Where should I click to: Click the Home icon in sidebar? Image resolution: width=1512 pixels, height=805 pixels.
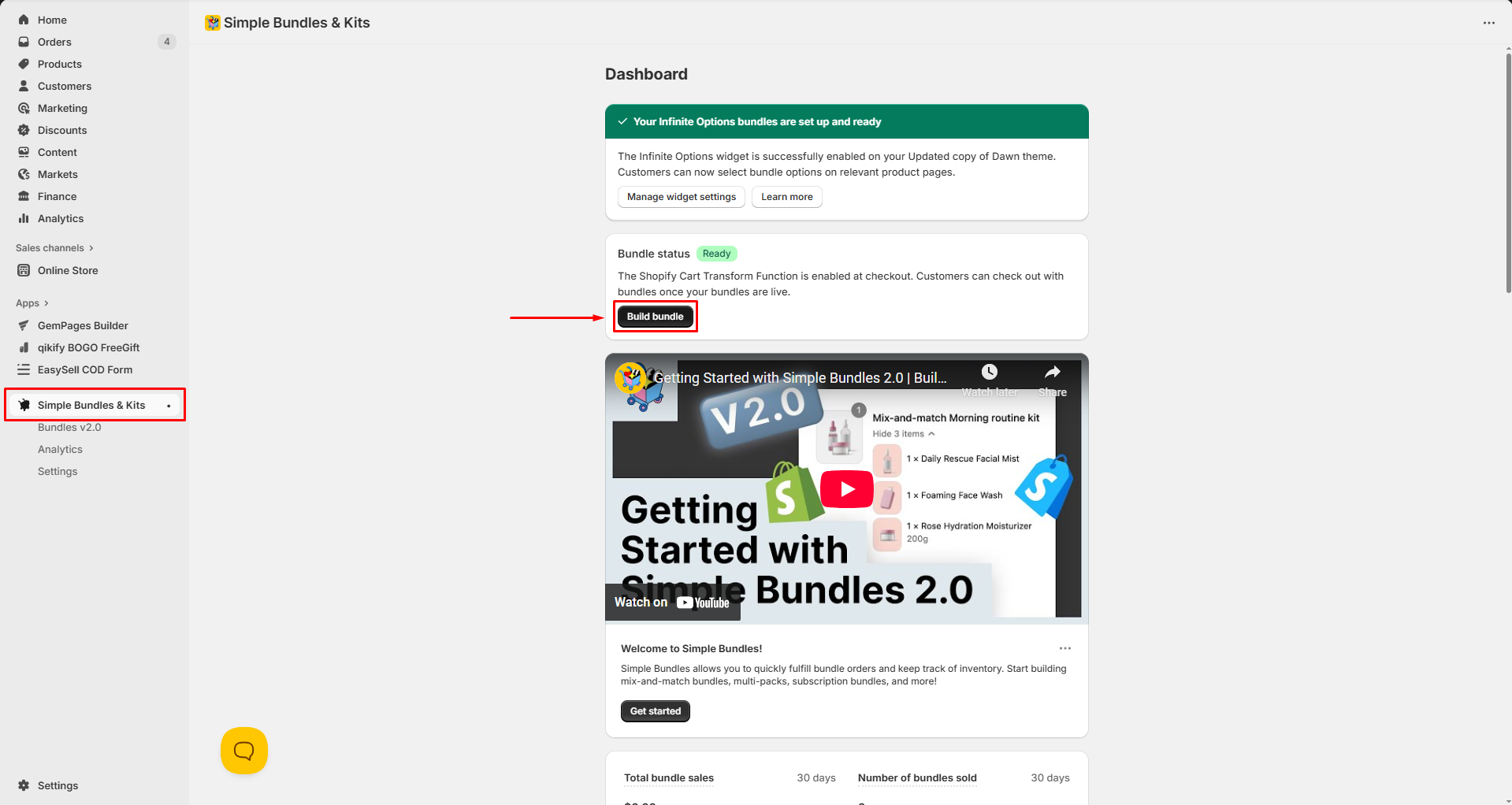[24, 20]
